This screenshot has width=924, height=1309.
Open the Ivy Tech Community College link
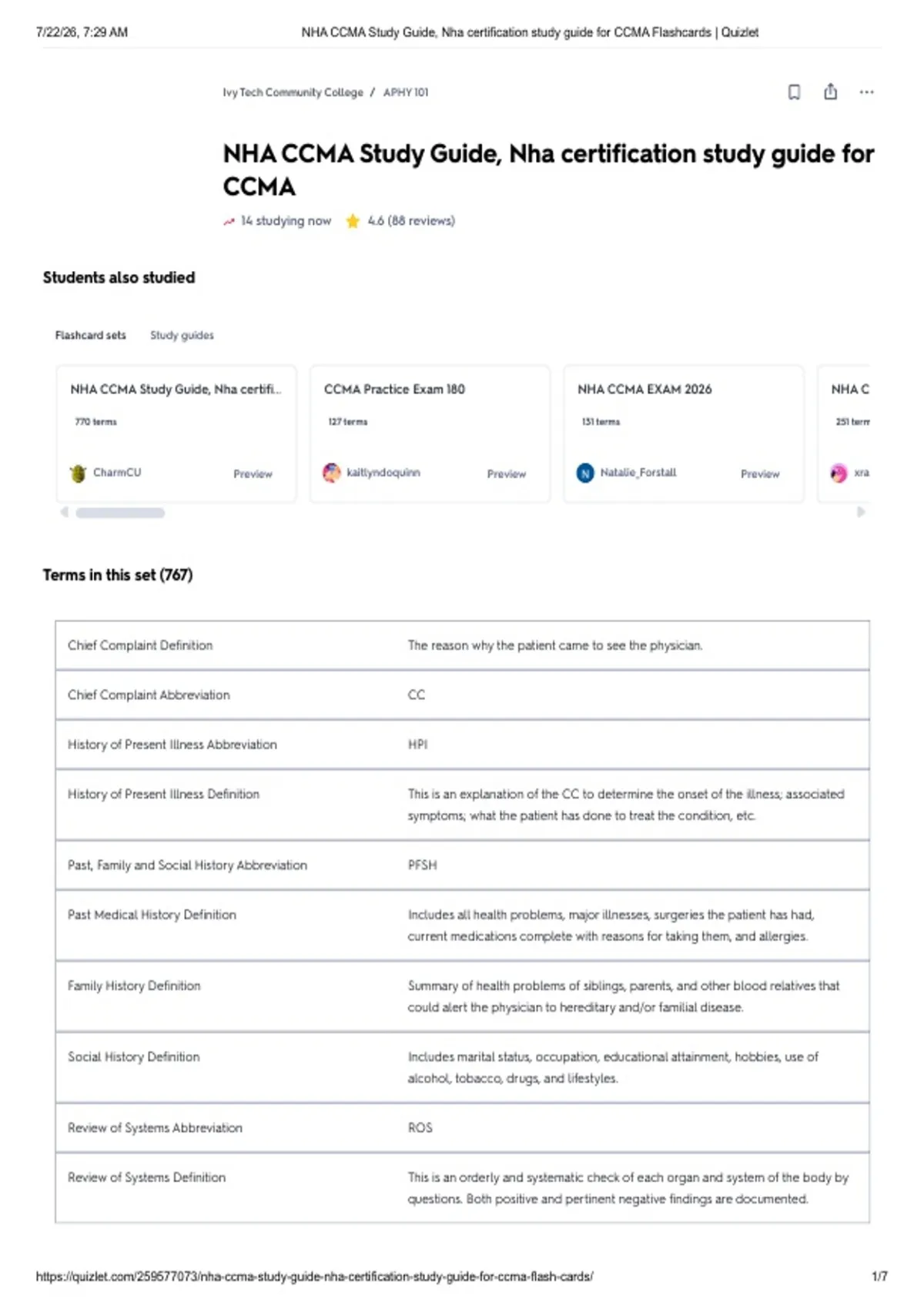point(293,92)
